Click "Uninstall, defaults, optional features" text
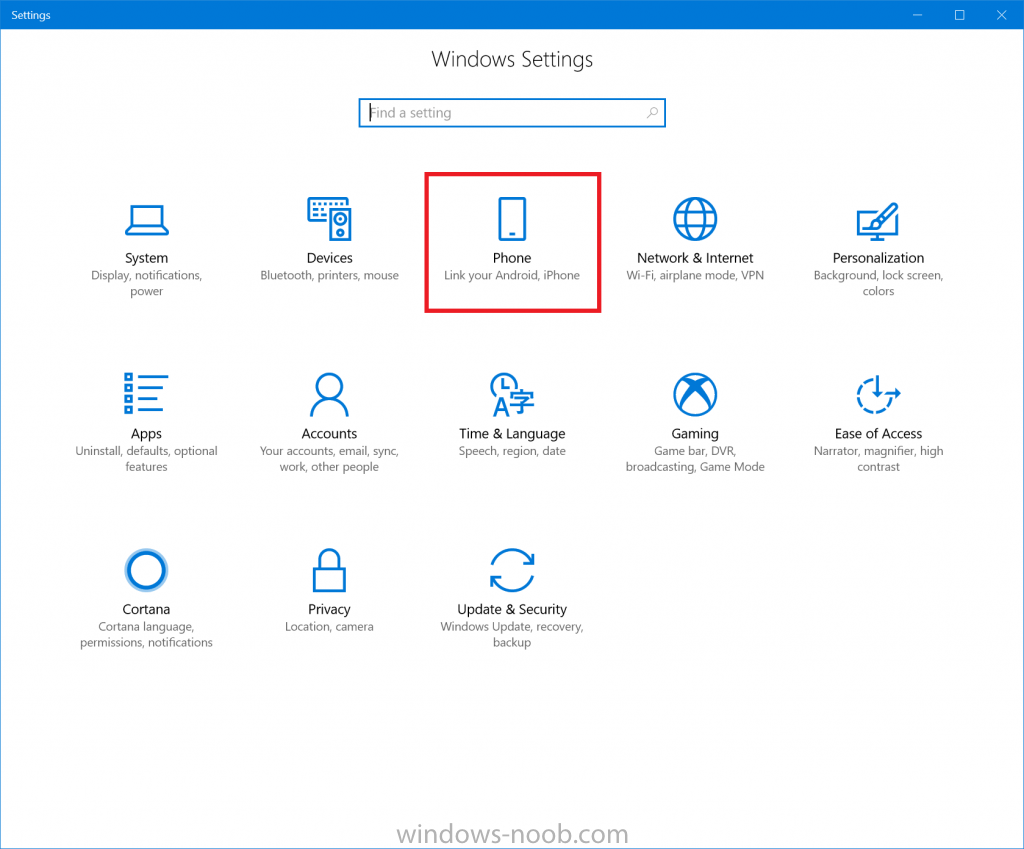This screenshot has width=1024, height=849. click(146, 459)
